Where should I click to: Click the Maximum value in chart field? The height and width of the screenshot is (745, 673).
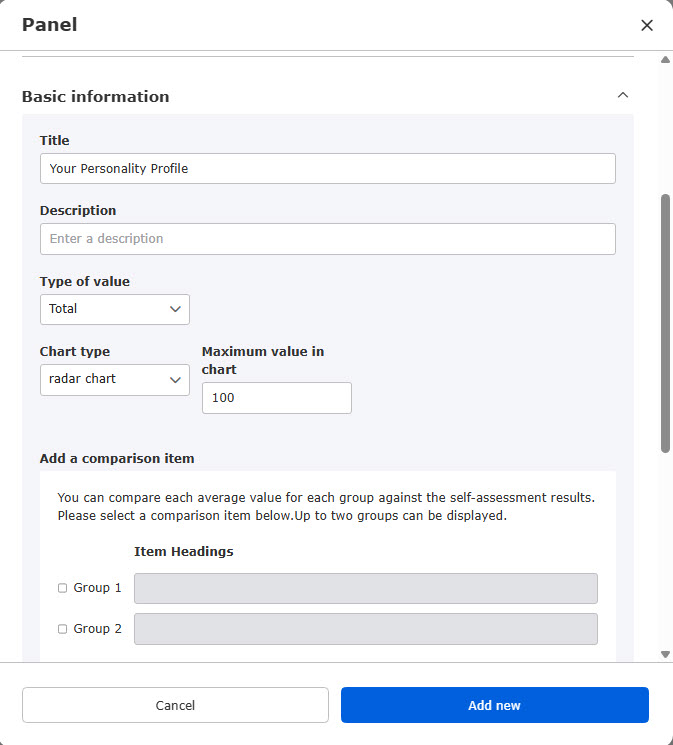pyautogui.click(x=277, y=398)
